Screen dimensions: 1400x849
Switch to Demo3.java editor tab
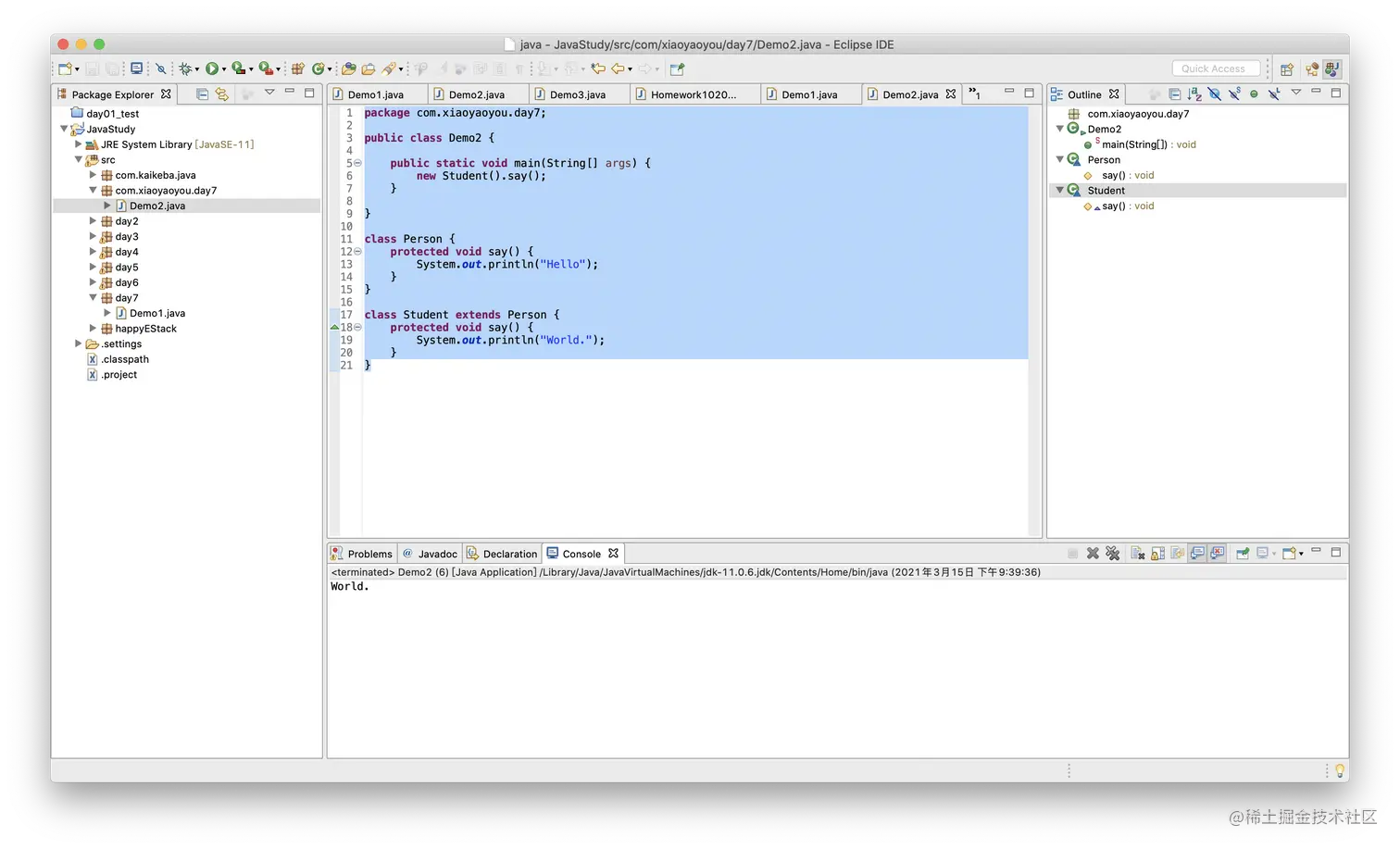point(579,94)
